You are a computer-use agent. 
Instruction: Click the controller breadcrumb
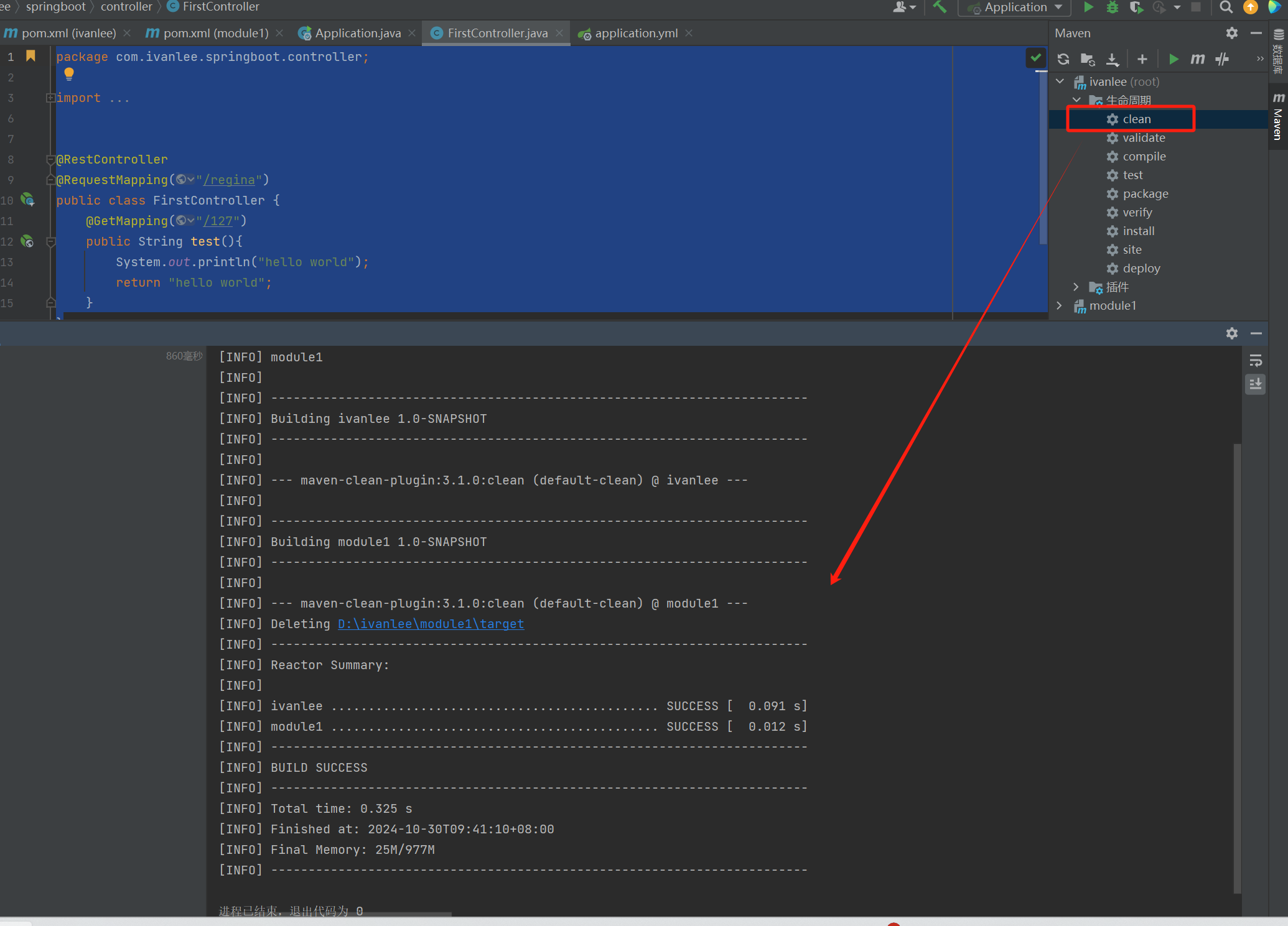126,7
